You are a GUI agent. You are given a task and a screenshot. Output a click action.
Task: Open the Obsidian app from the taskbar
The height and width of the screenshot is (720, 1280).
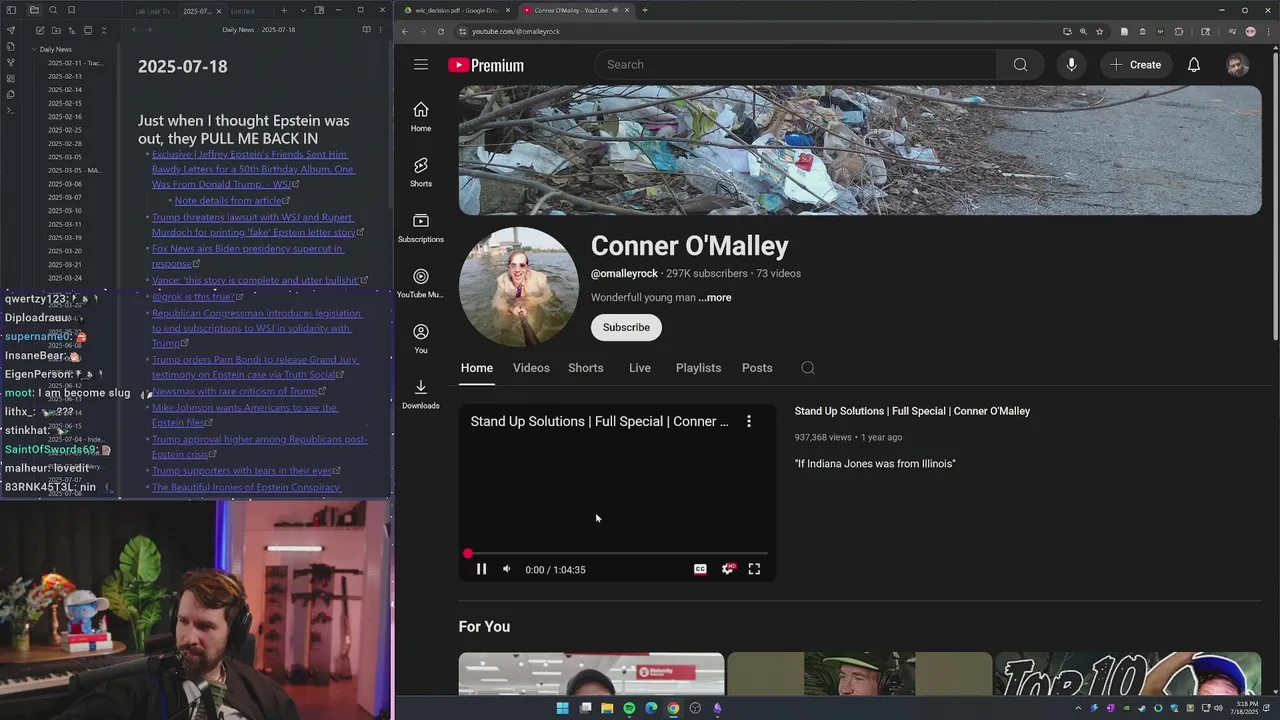click(x=717, y=708)
